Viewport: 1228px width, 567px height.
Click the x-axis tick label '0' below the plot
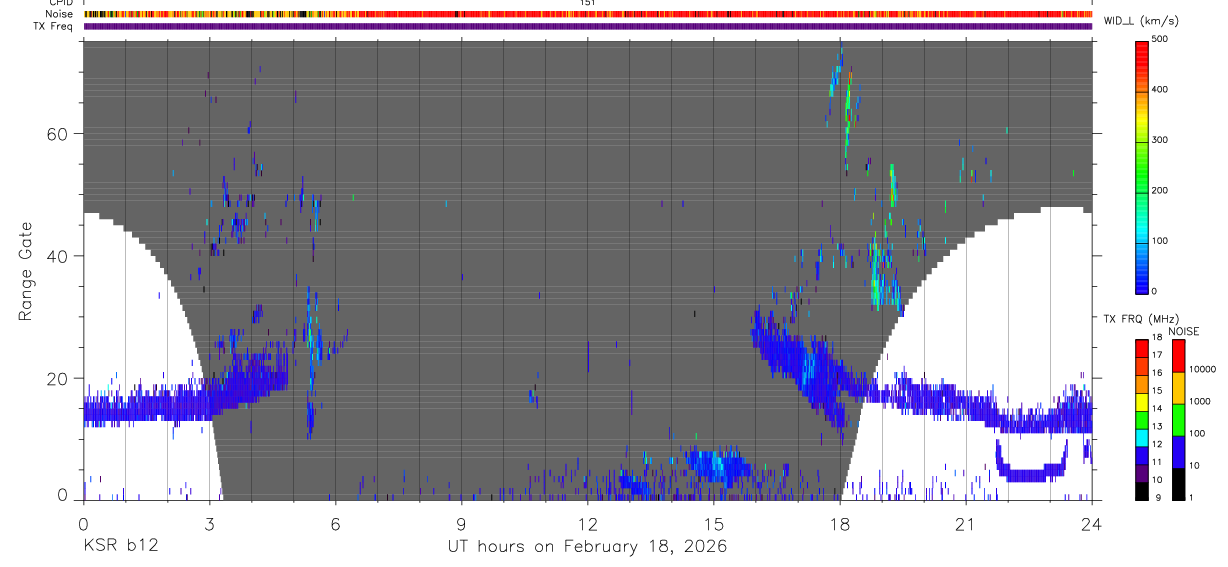[84, 523]
